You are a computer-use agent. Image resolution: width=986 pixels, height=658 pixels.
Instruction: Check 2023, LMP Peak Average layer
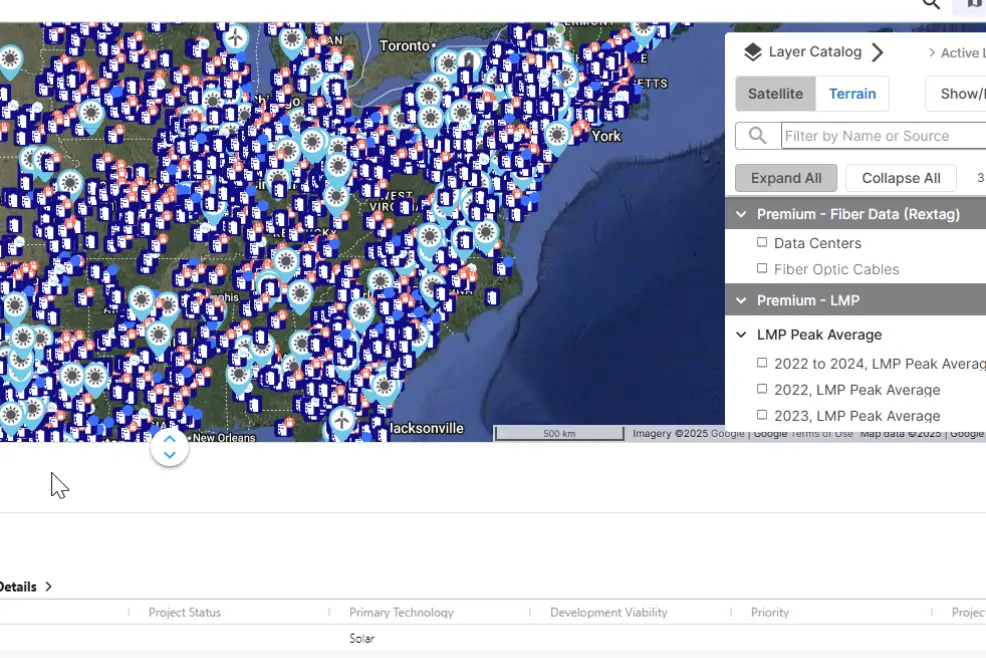pyautogui.click(x=762, y=415)
